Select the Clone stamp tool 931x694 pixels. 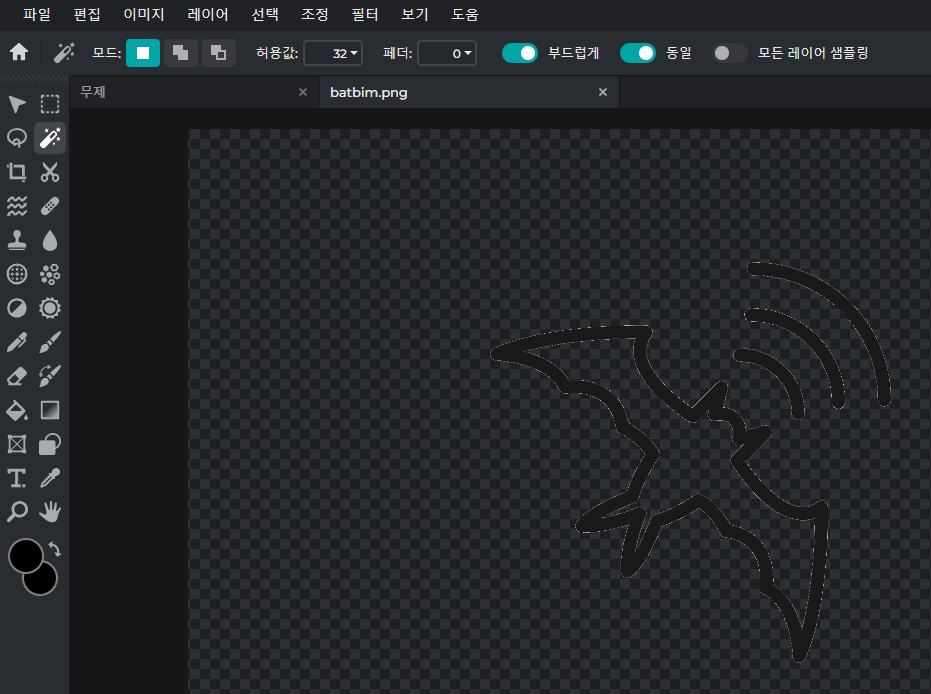tap(17, 240)
